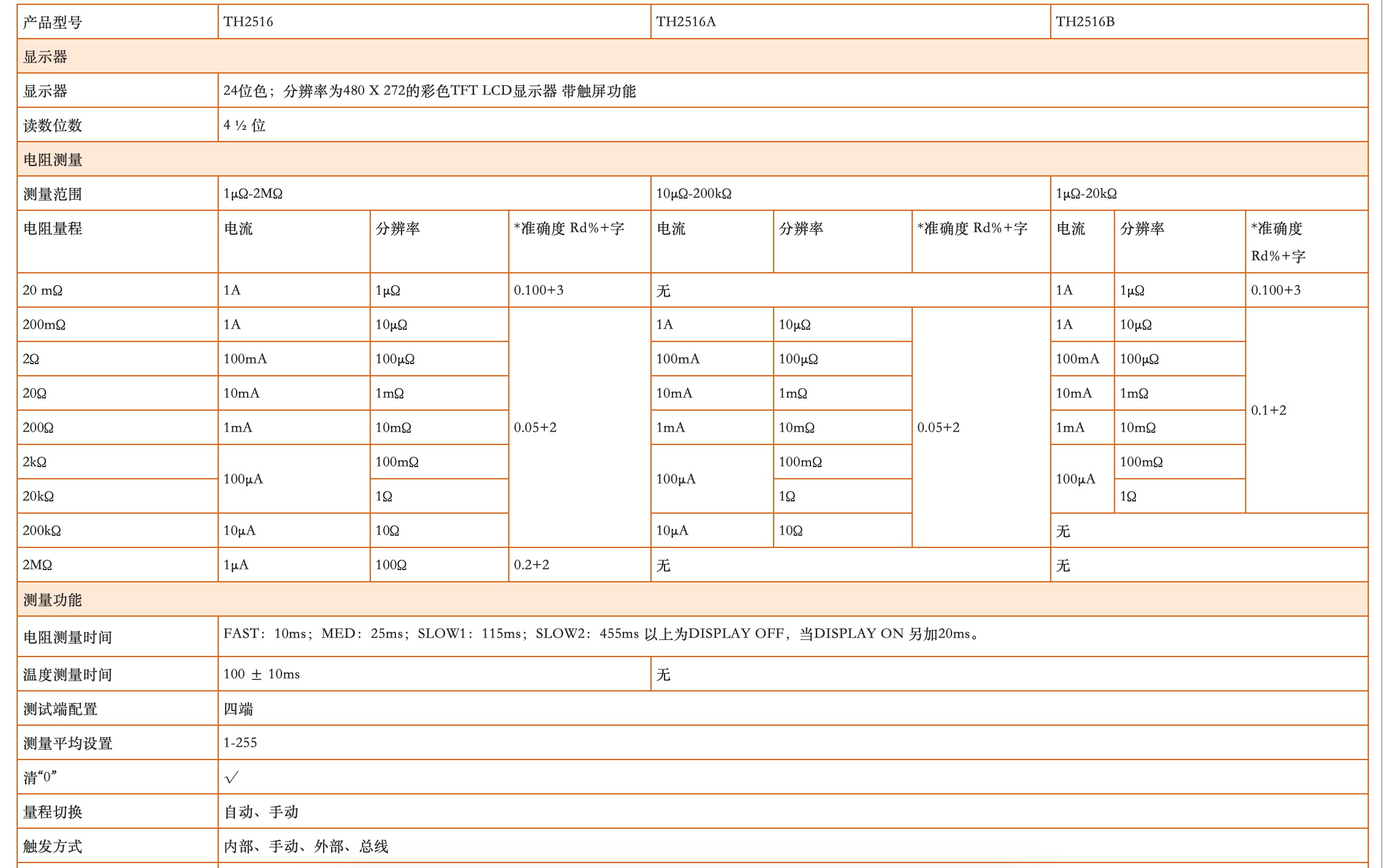Viewport: 1383px width, 868px height.
Task: Select the 1μΩ-20kΩ range cell
Action: tap(1209, 194)
